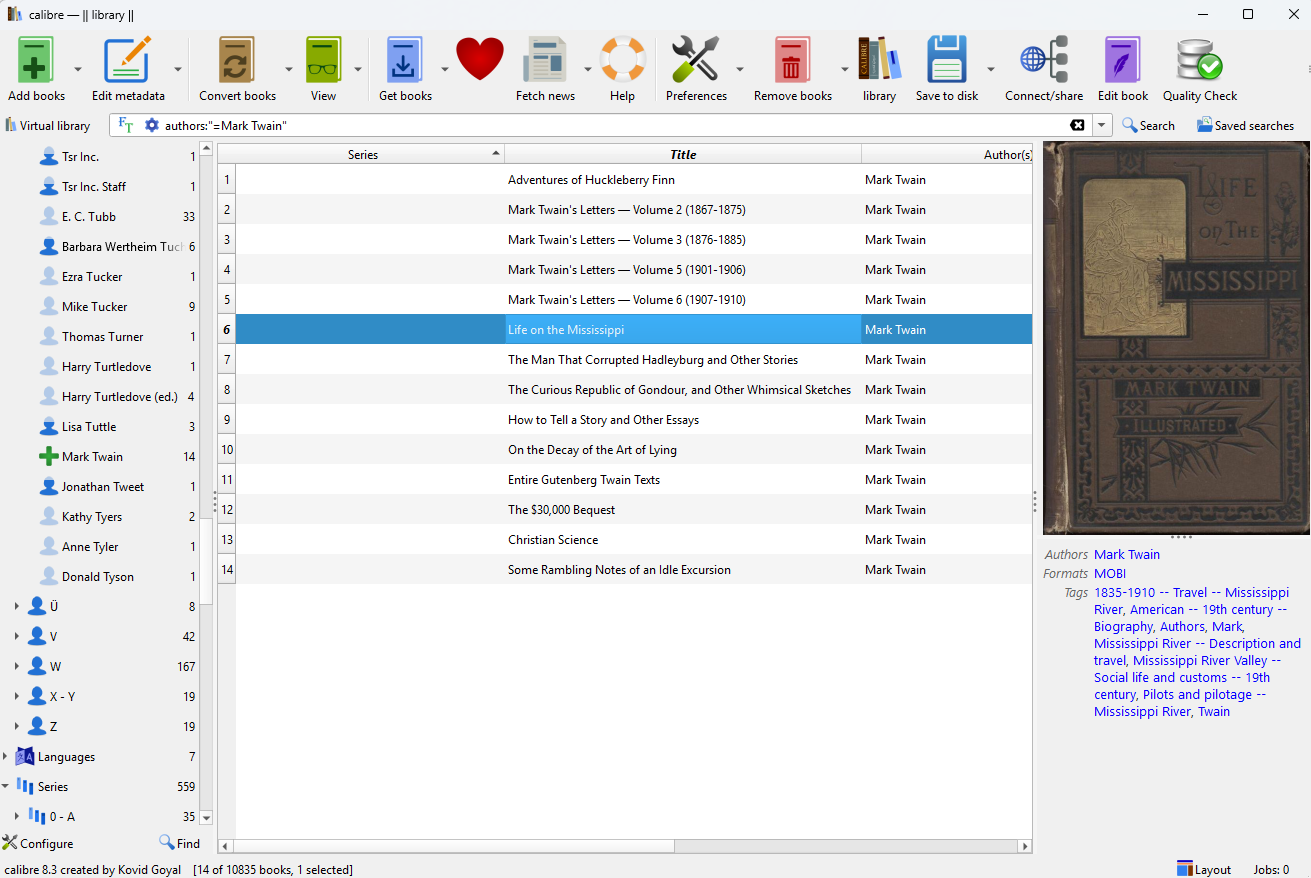This screenshot has height=878, width=1311.
Task: Clear the search box with the X button
Action: coord(1077,125)
